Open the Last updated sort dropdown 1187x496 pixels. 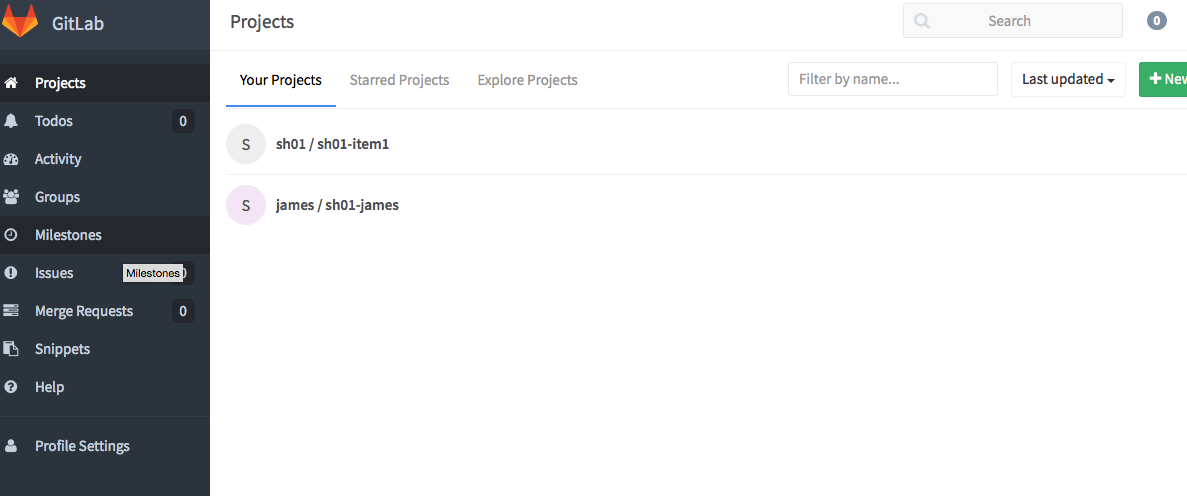pyautogui.click(x=1068, y=79)
